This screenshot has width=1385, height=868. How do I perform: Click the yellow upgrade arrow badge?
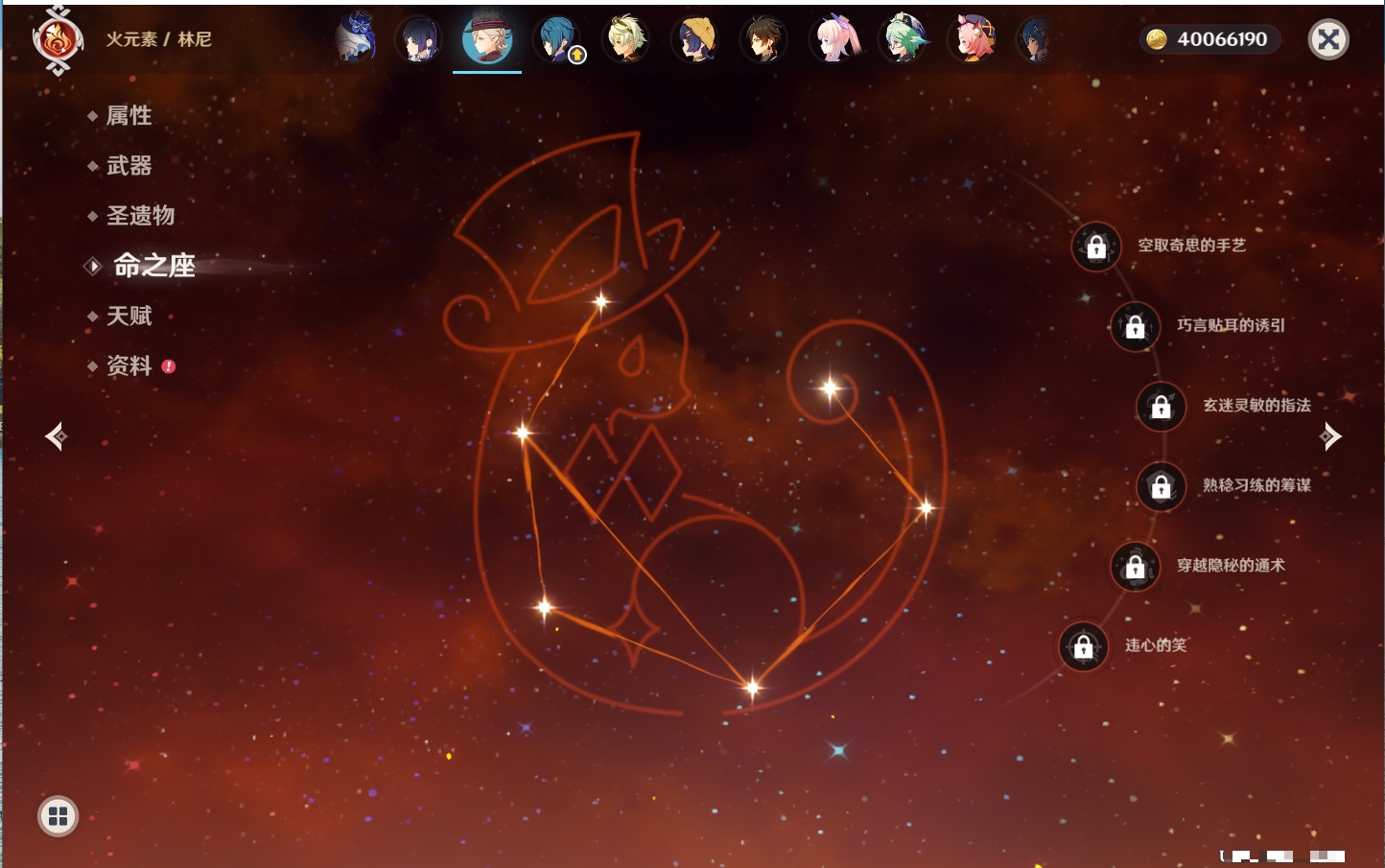(x=577, y=56)
